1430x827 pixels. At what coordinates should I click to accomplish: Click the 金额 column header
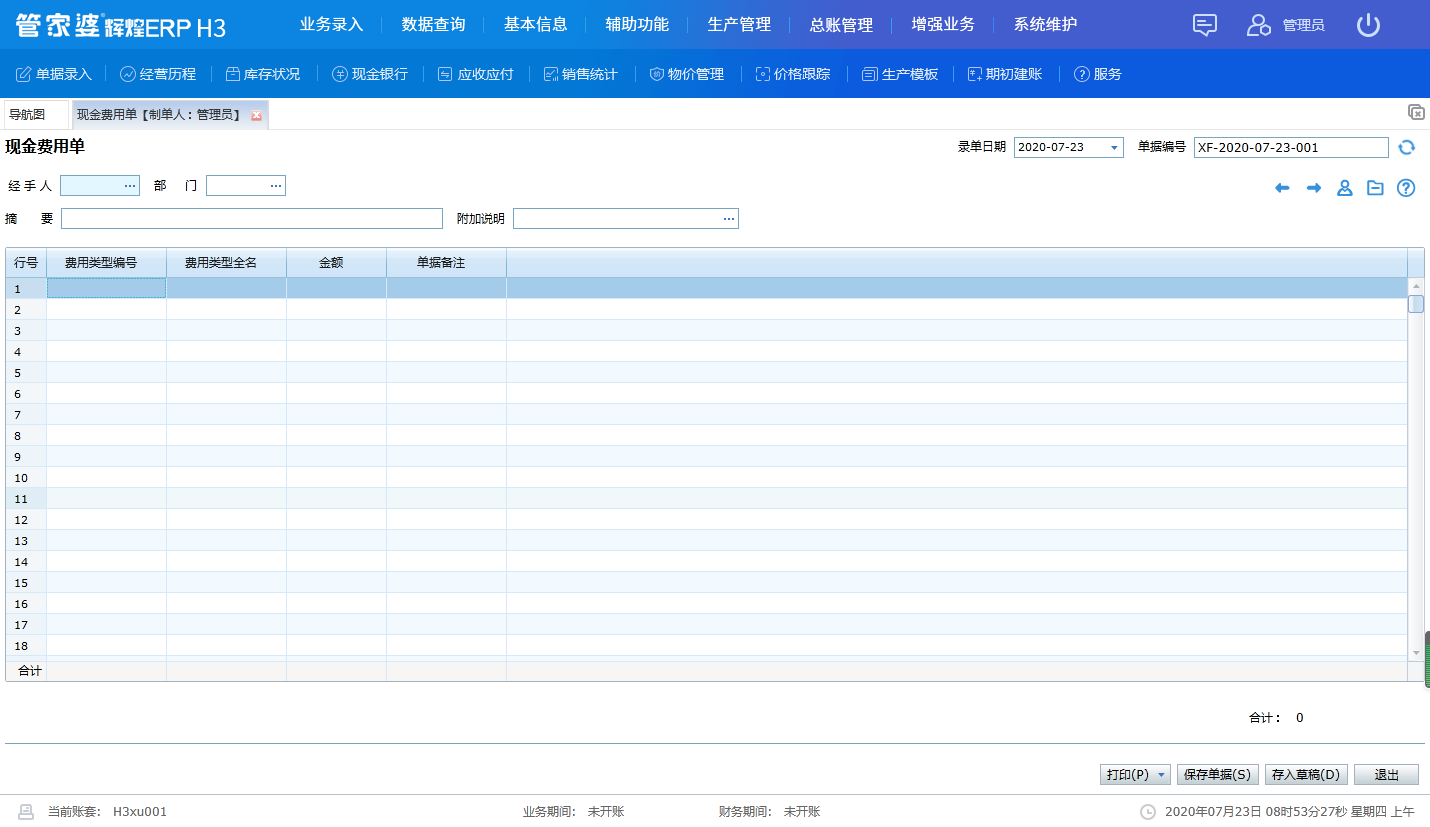pyautogui.click(x=336, y=263)
